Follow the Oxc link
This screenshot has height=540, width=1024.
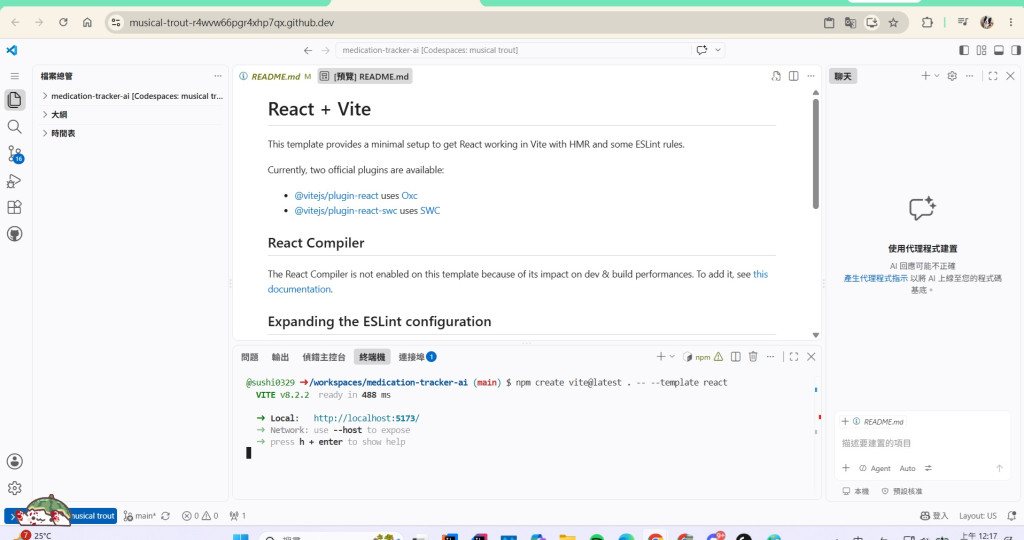(409, 195)
